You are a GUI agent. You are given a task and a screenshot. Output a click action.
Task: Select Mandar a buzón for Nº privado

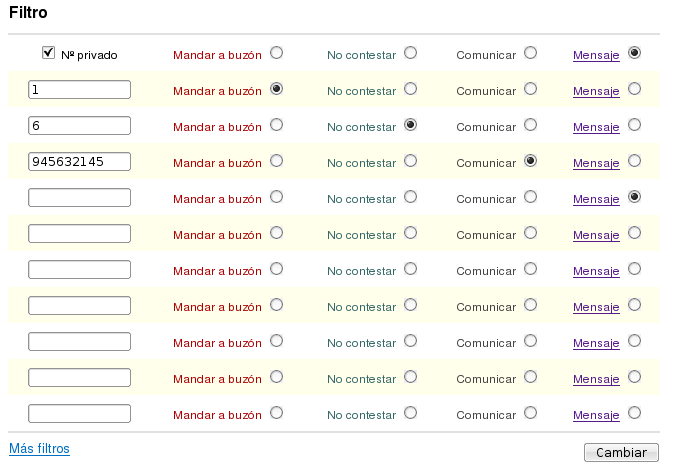[276, 52]
